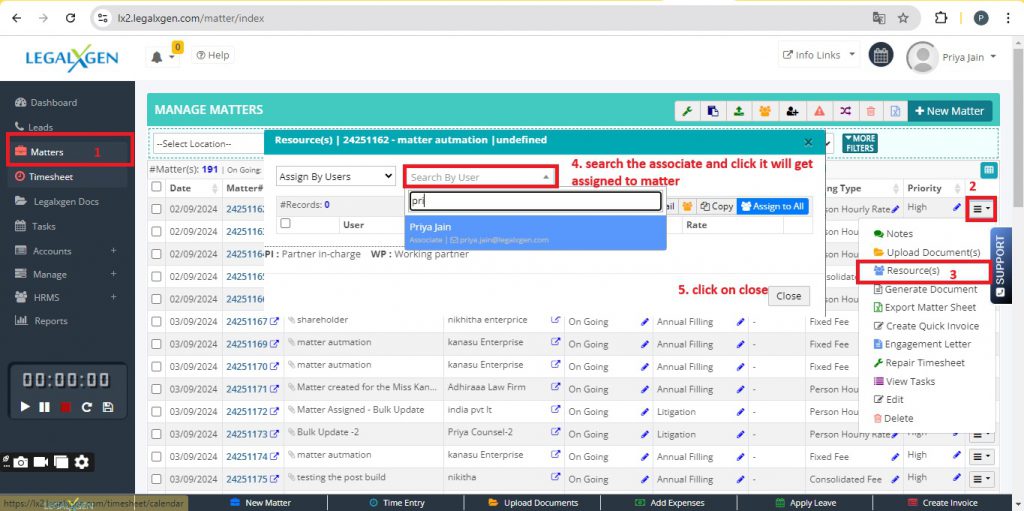Viewport: 1024px width, 511px height.
Task: Start the timer with the play button
Action: pos(26,407)
